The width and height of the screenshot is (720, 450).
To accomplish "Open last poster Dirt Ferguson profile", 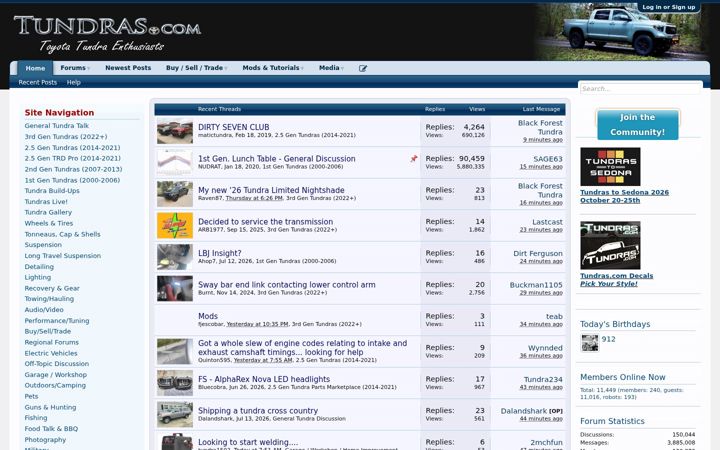I will (x=538, y=253).
